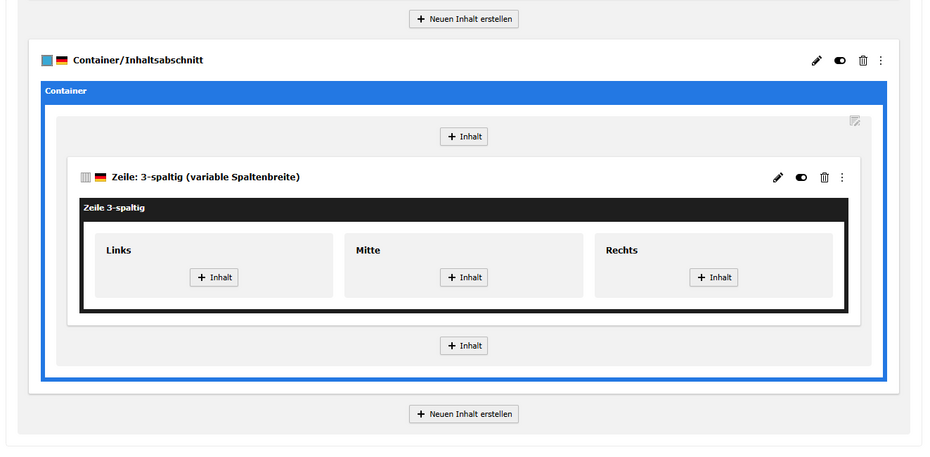Add Inhalt in the Mitte column

(464, 278)
